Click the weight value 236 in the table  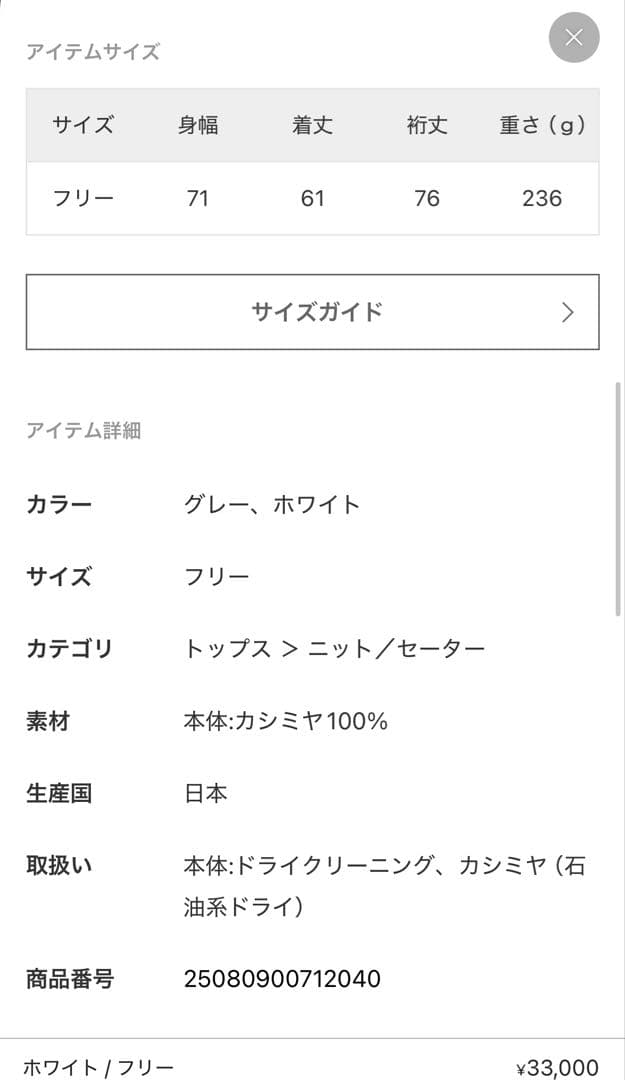pos(541,198)
